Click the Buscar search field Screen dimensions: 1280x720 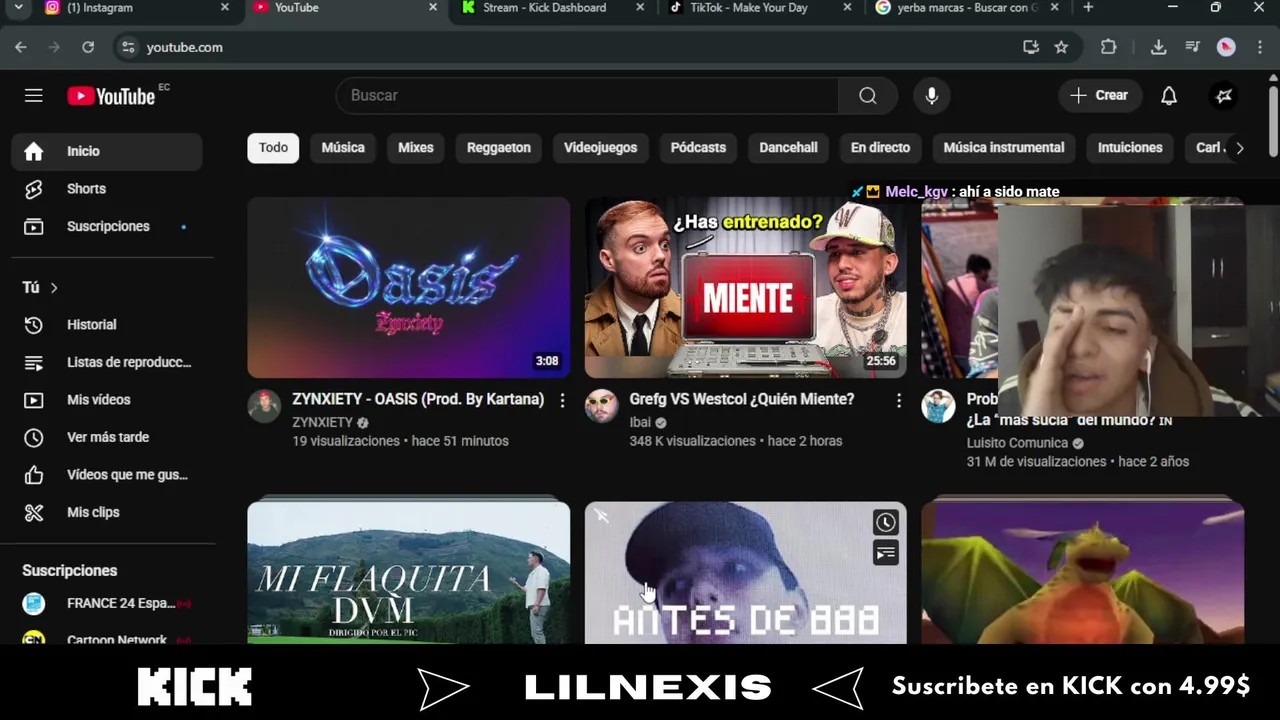(587, 95)
